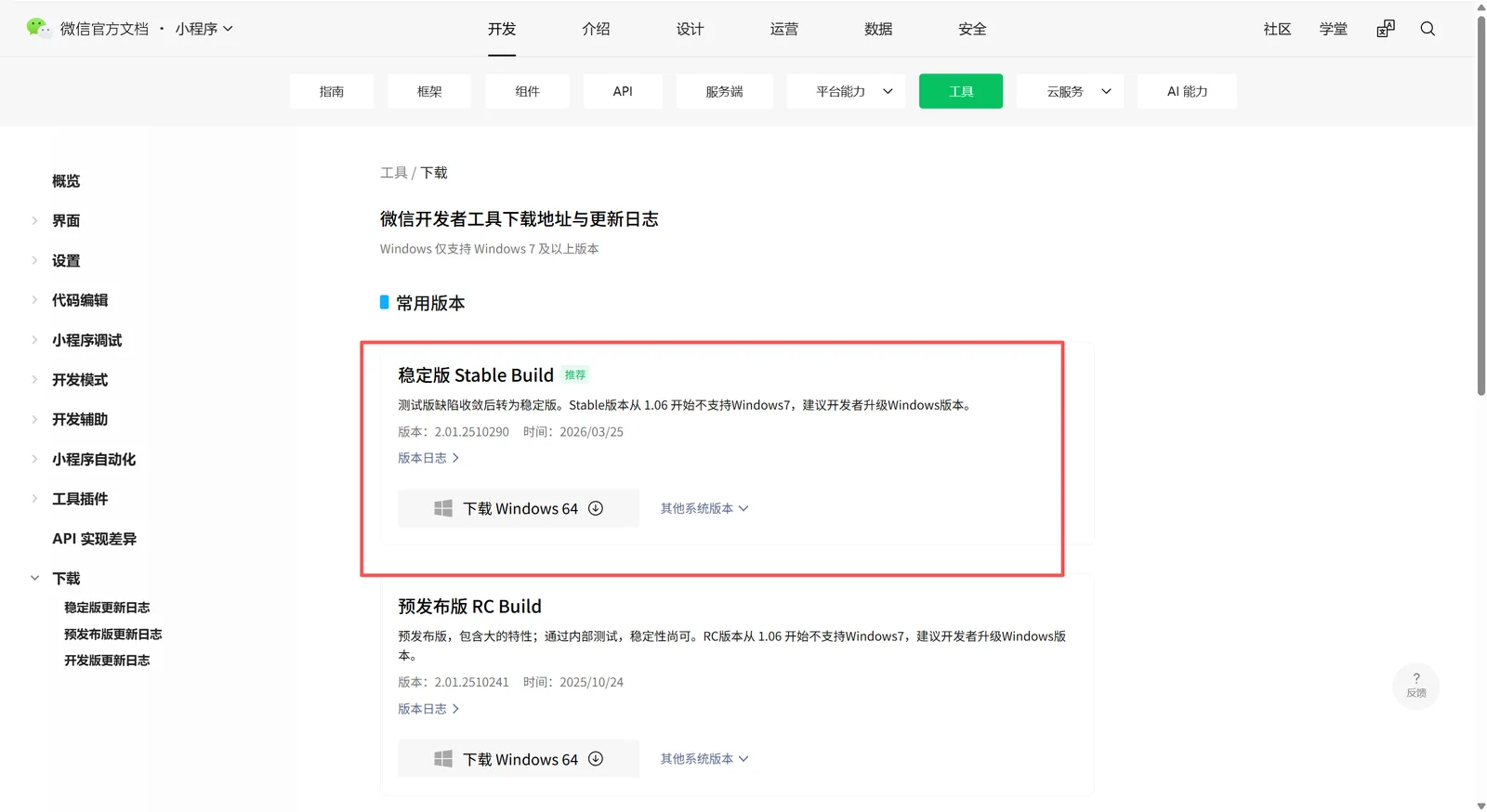This screenshot has height=812, width=1487.
Task: Open the search magnifier icon
Action: pos(1428,29)
